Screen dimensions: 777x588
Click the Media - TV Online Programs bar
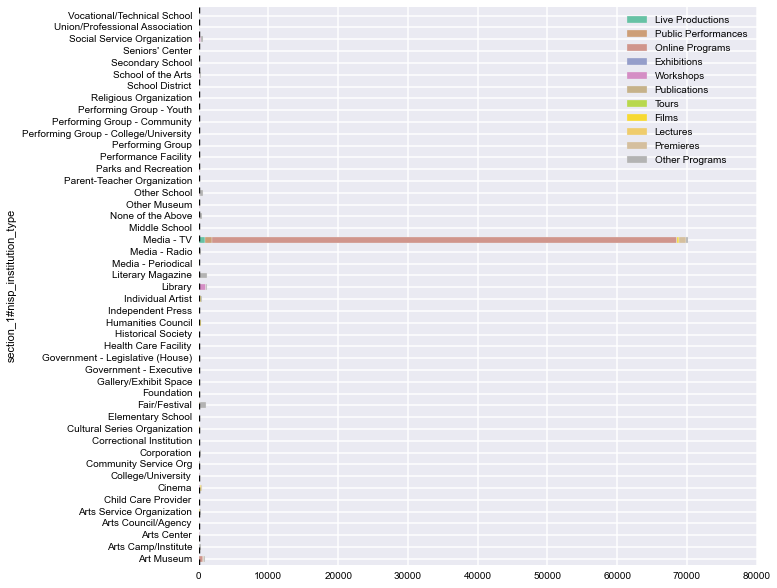444,240
